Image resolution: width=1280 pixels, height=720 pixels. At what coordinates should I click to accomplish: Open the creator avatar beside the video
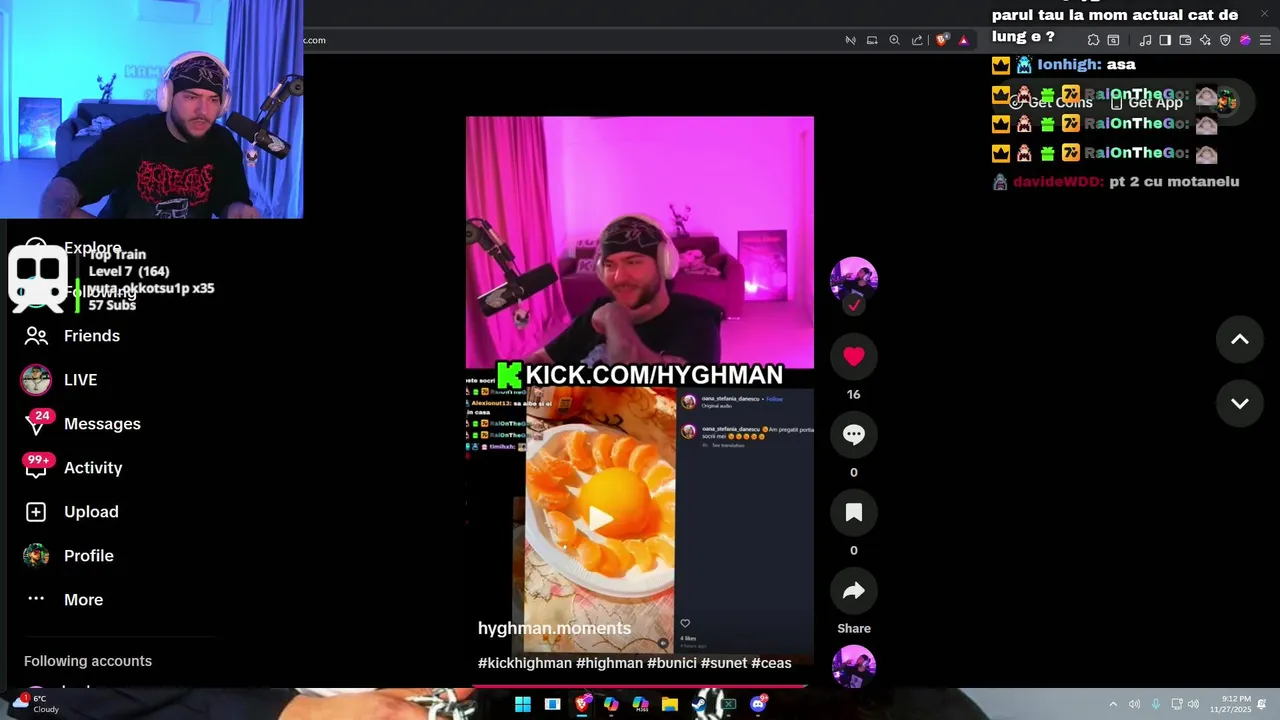(853, 281)
